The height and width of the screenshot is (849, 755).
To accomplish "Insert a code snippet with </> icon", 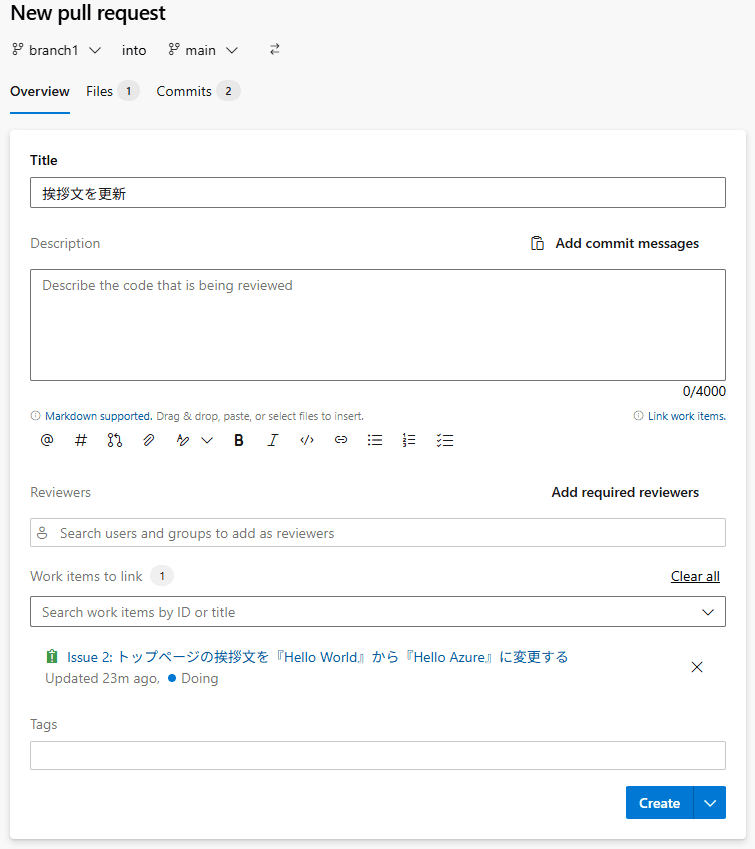I will click(307, 440).
